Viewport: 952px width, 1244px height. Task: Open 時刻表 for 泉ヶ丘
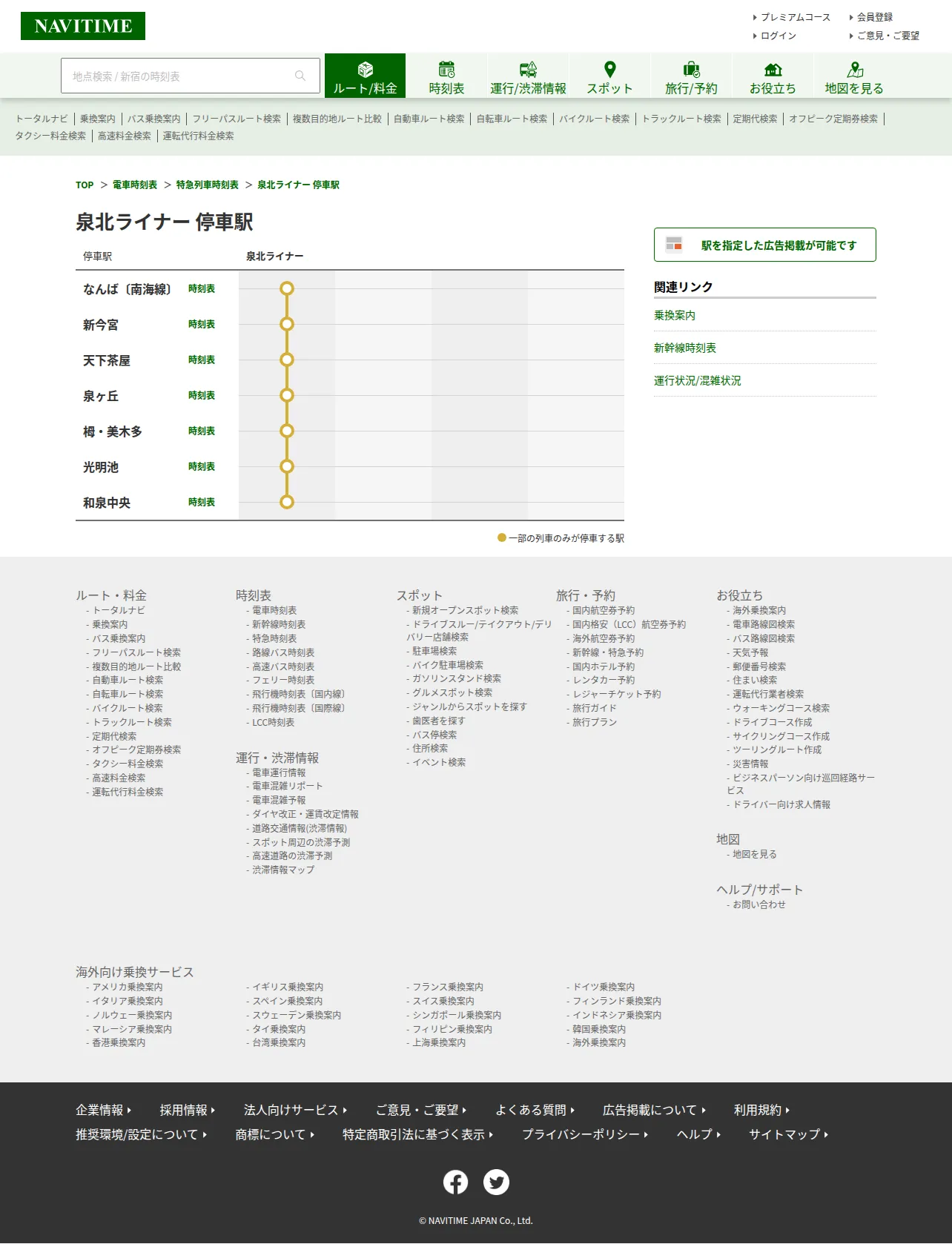pos(202,395)
